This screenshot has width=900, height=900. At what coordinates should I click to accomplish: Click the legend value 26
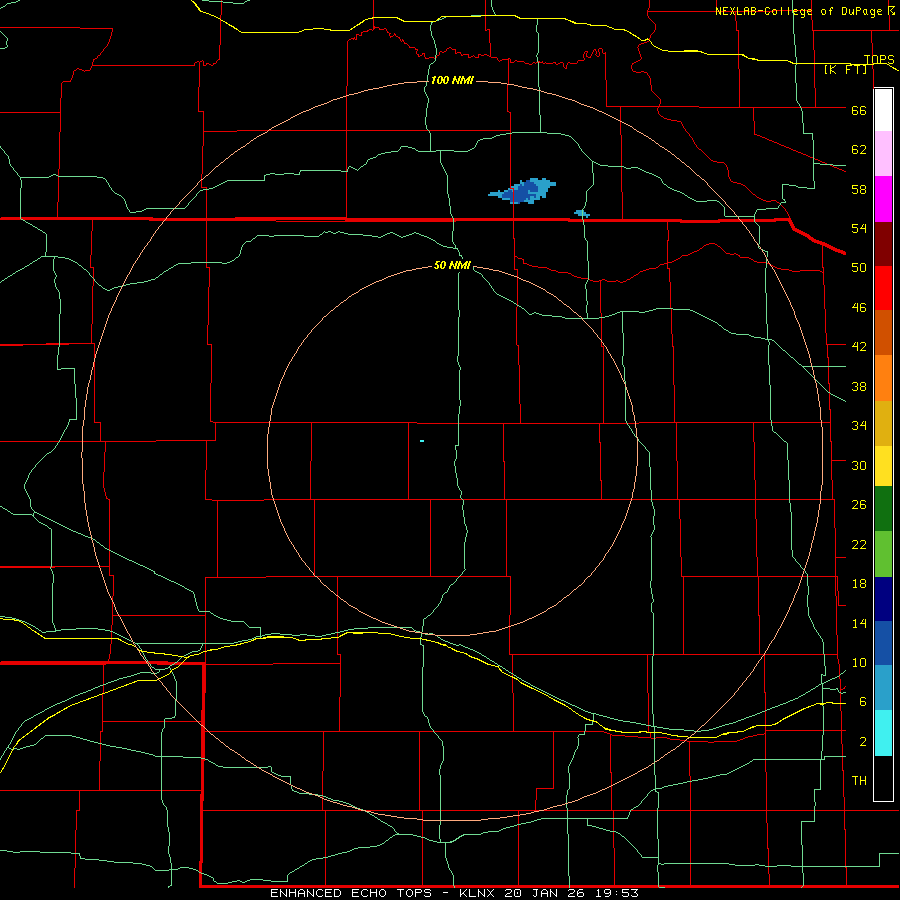click(859, 505)
